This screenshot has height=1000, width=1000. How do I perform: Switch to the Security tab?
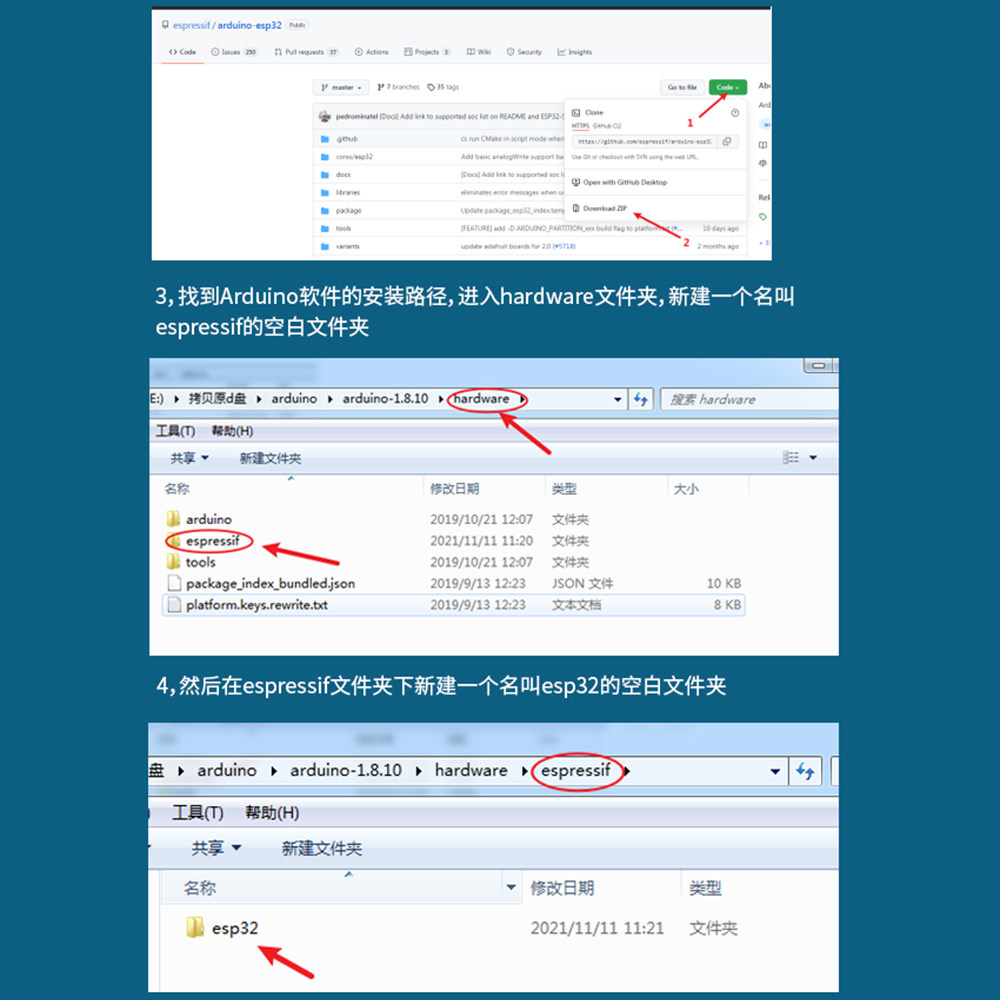pyautogui.click(x=524, y=52)
